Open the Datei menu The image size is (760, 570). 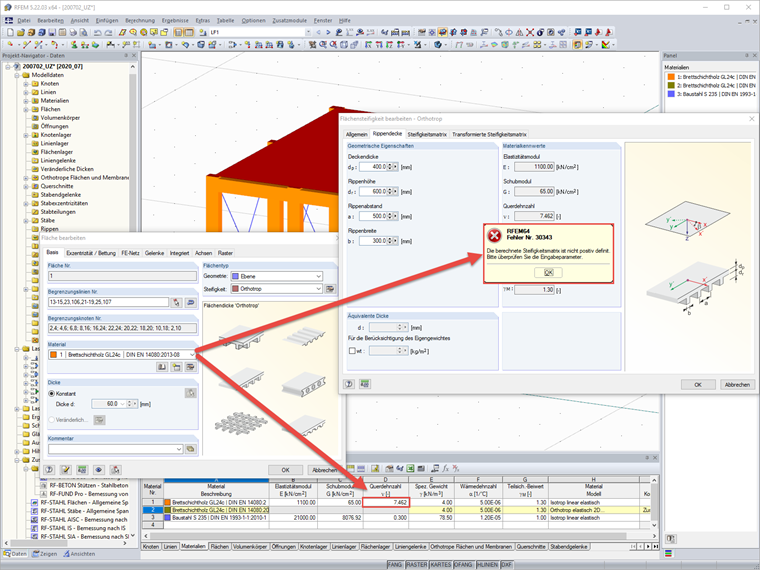click(x=24, y=20)
